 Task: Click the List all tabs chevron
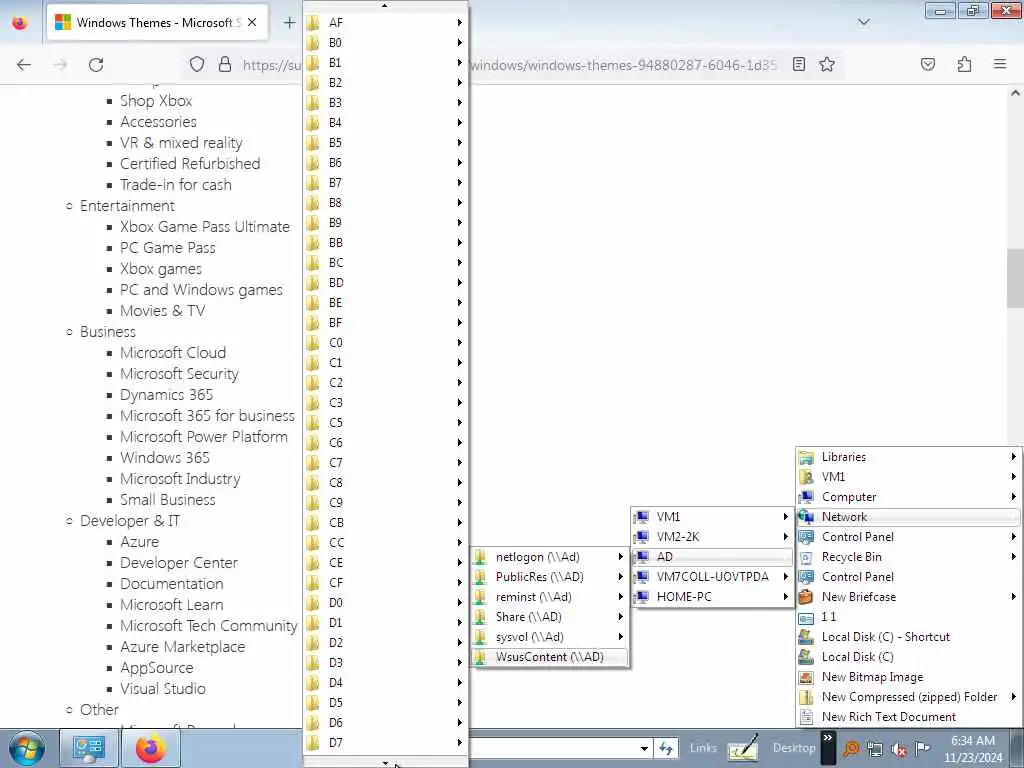coord(863,22)
